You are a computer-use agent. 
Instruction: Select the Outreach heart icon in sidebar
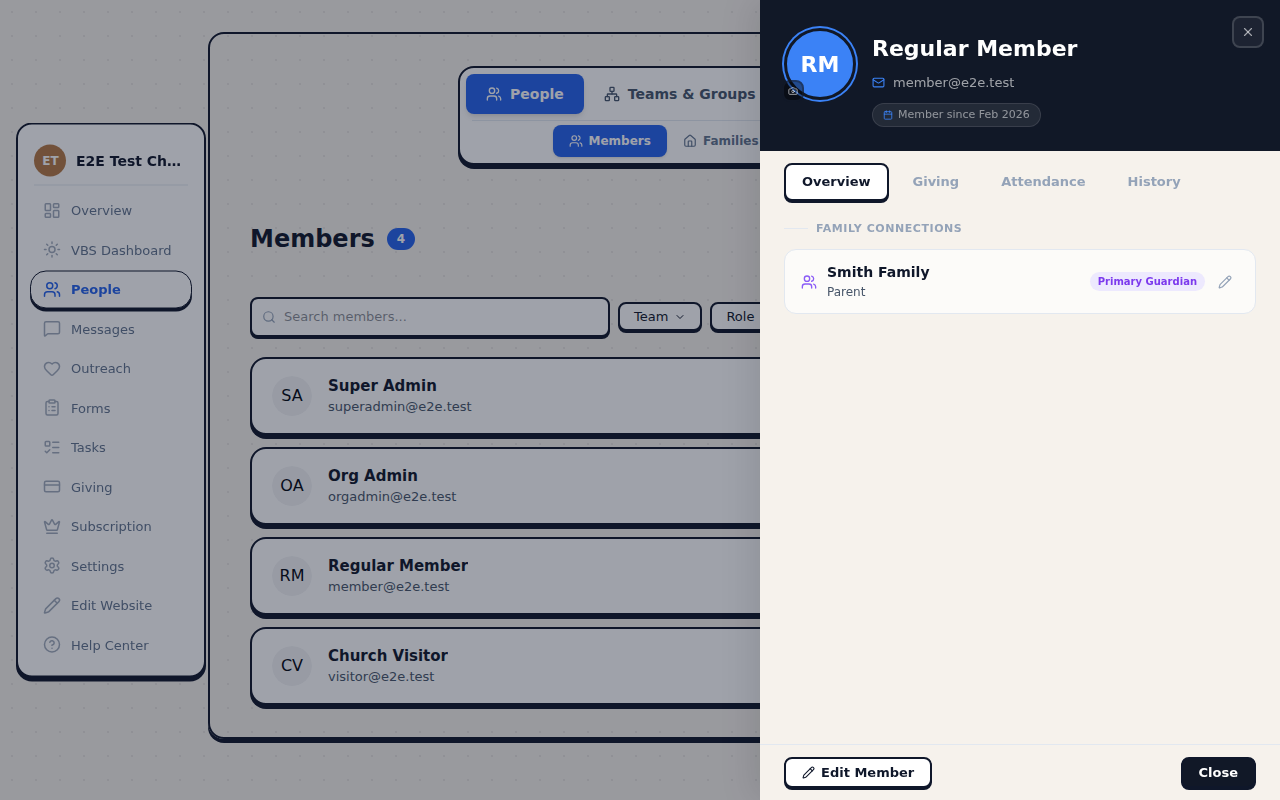click(x=52, y=368)
